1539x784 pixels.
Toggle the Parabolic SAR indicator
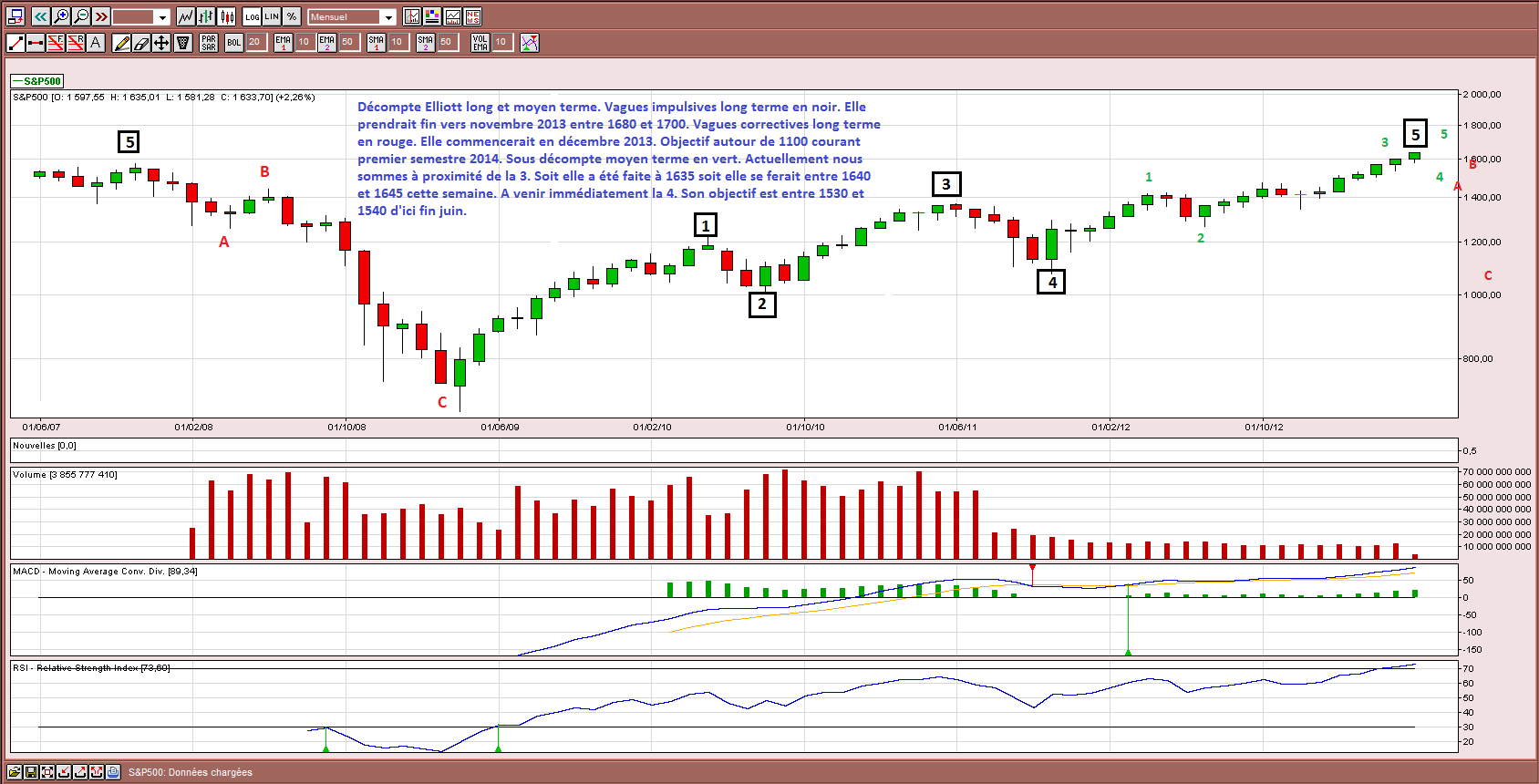209,42
